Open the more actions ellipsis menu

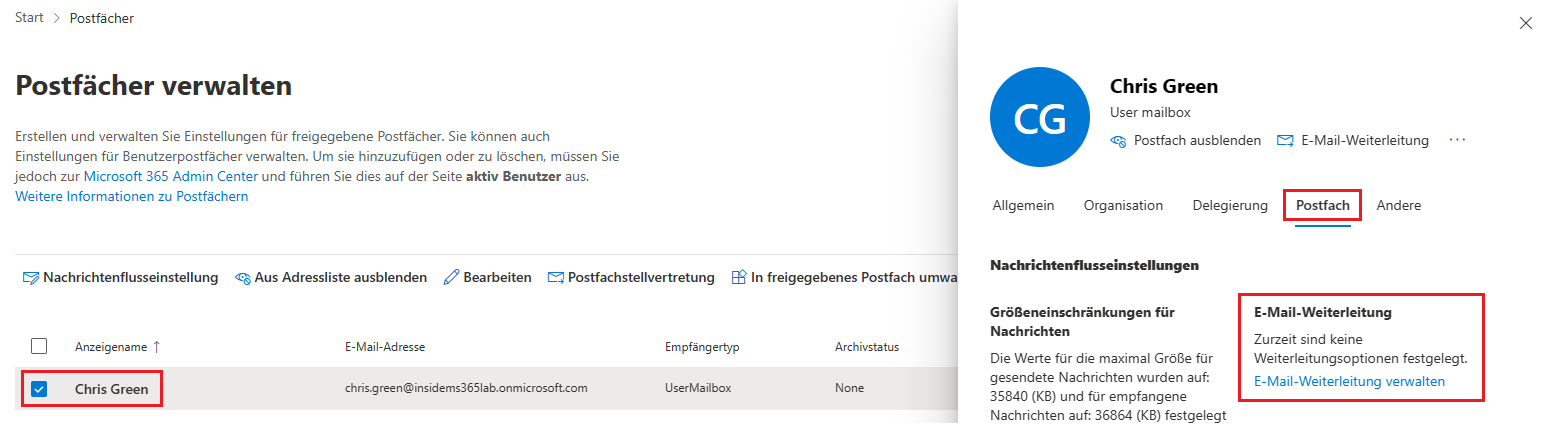click(x=1457, y=140)
